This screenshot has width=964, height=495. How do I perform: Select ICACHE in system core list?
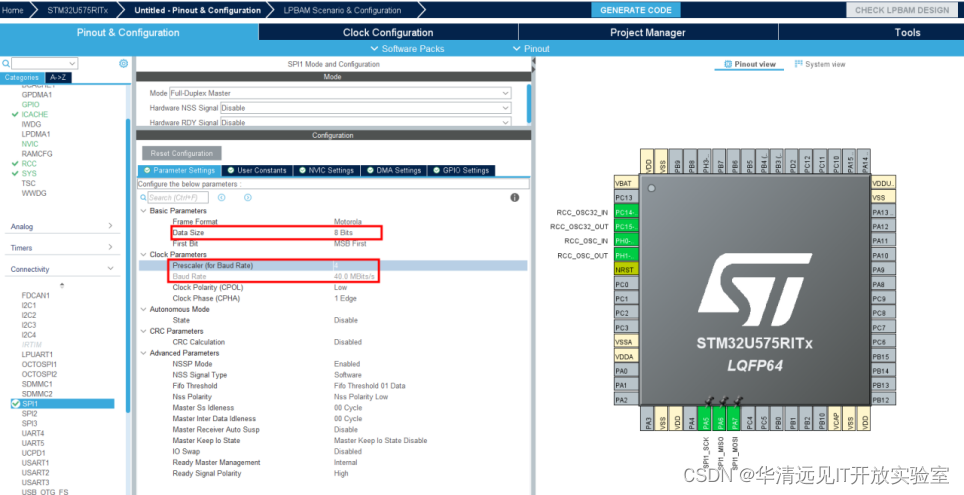(x=34, y=114)
